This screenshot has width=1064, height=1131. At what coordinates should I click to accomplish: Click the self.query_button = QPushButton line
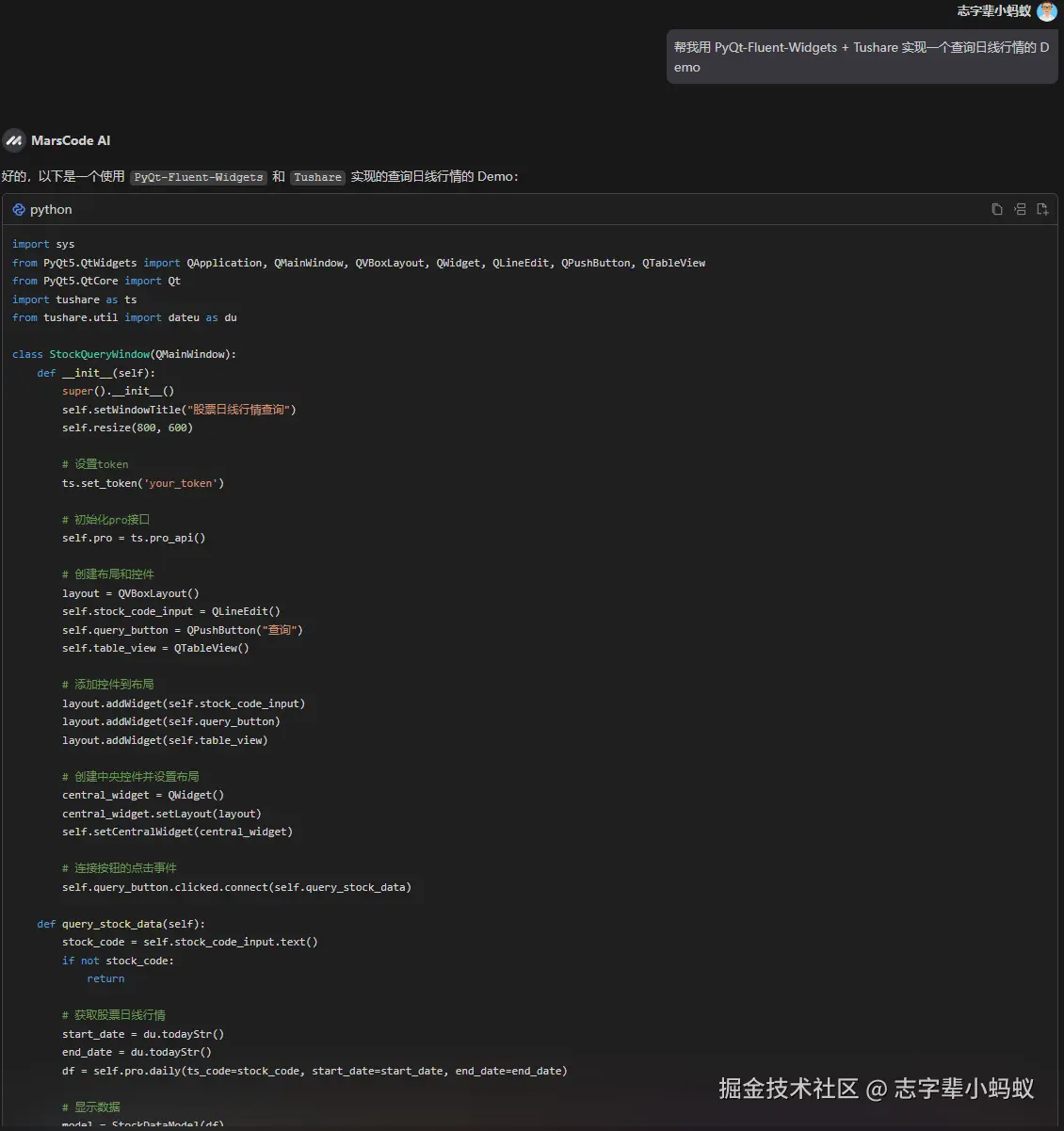(183, 630)
